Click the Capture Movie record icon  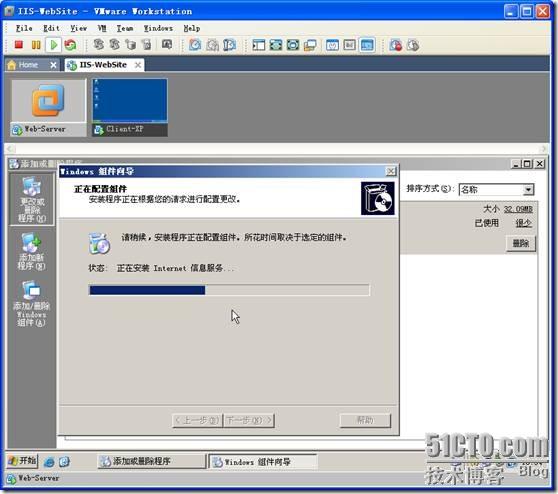point(396,45)
